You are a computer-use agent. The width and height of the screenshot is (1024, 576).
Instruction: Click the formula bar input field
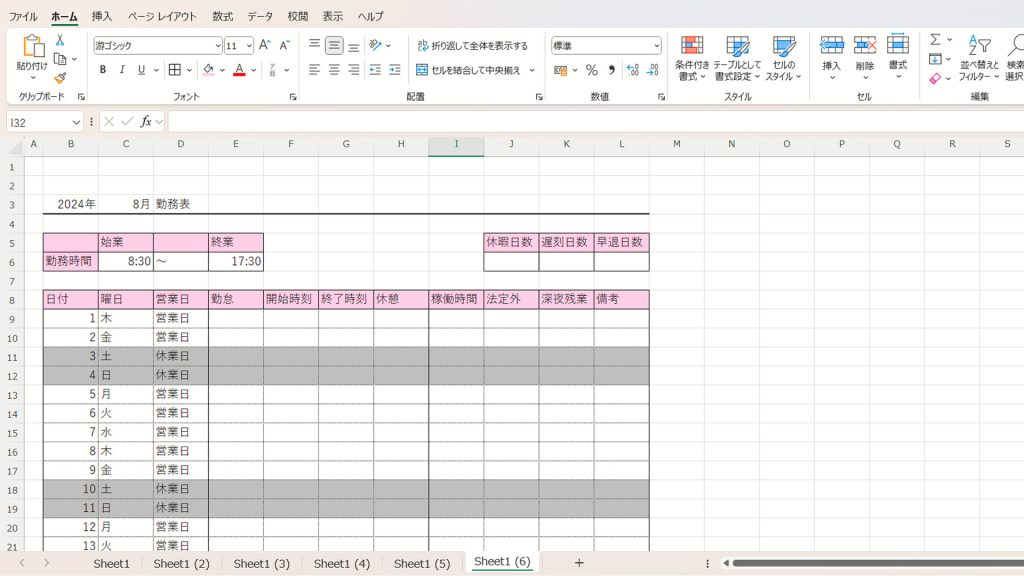pyautogui.click(x=590, y=121)
